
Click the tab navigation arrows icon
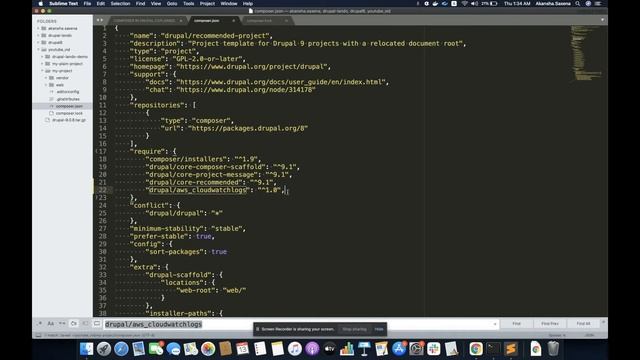click(x=100, y=20)
